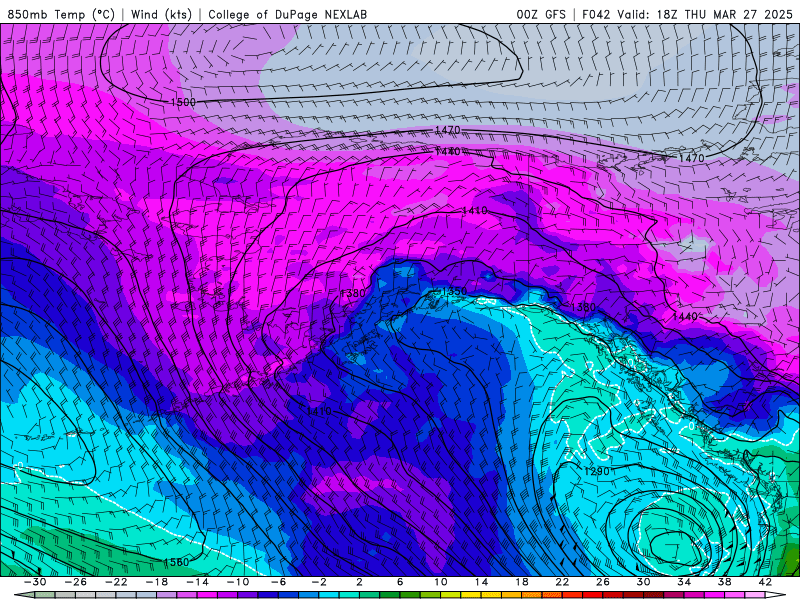800x600 pixels.
Task: Click the -6 temperature scale tick
Action: (x=278, y=582)
